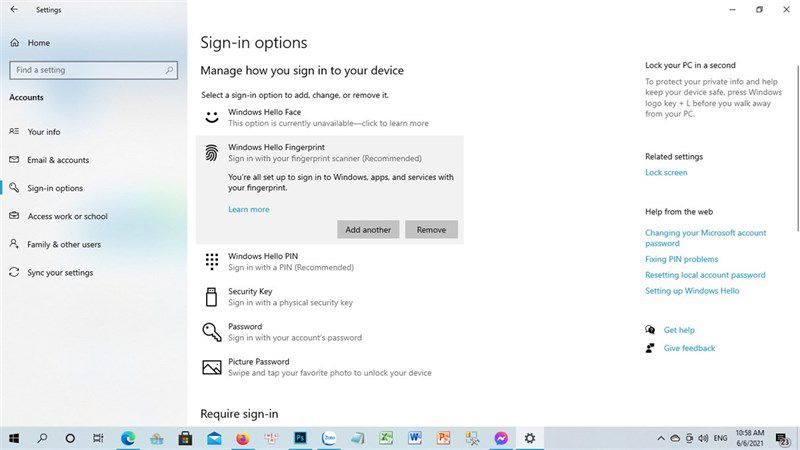Open Word from taskbar

pyautogui.click(x=415, y=438)
